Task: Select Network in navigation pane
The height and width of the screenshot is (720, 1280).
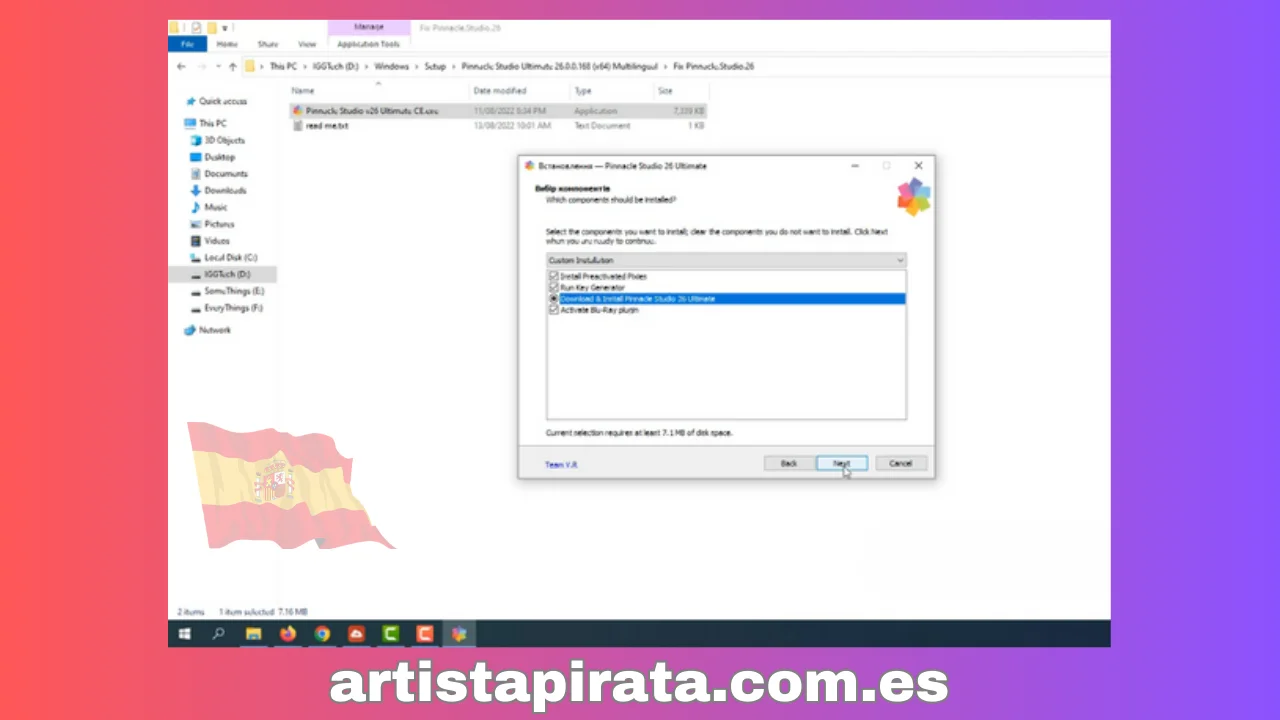Action: 214,330
